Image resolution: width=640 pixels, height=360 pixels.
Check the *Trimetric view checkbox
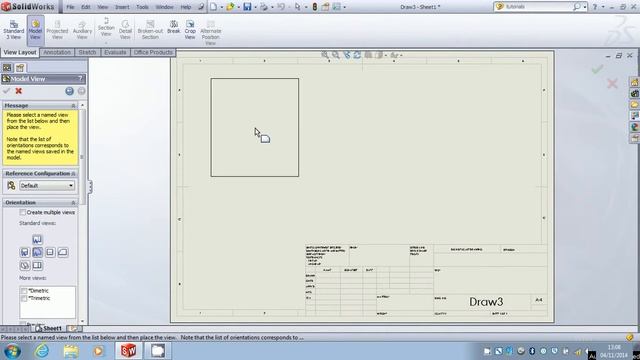click(x=24, y=298)
